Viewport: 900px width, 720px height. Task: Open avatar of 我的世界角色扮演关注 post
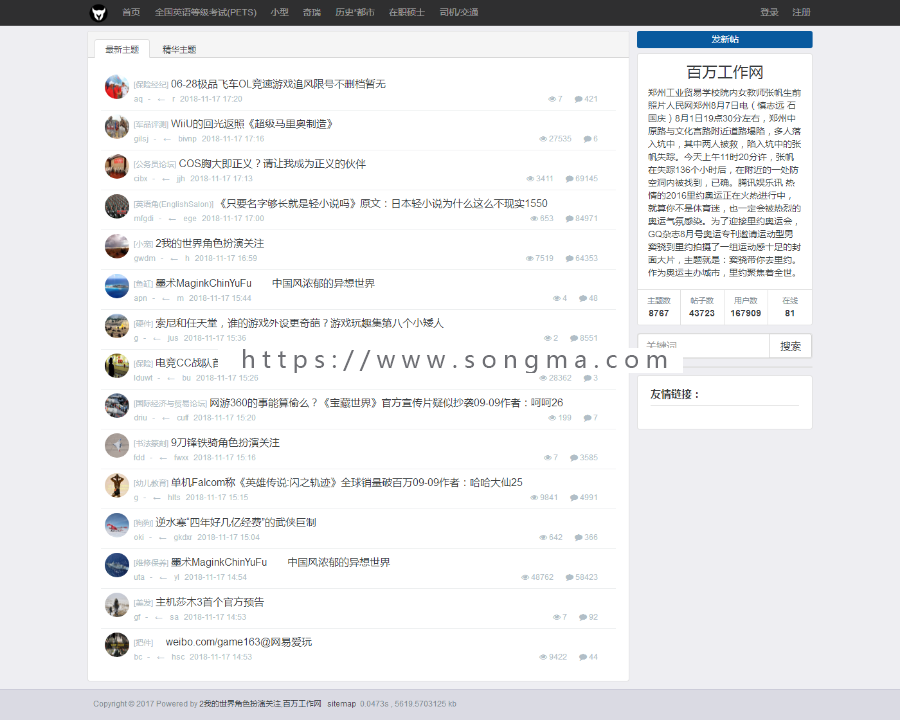point(117,246)
